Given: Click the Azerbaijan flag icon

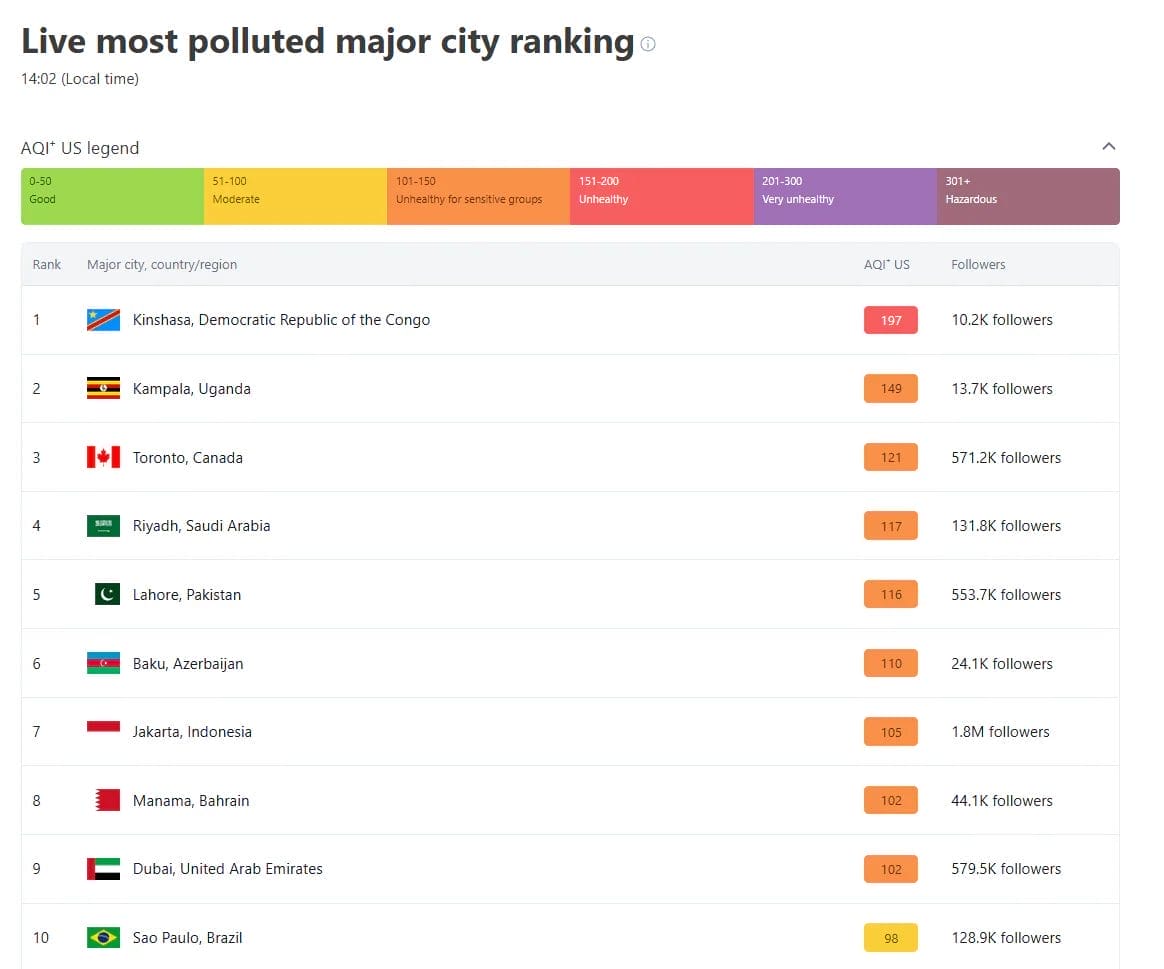Looking at the screenshot, I should 103,664.
